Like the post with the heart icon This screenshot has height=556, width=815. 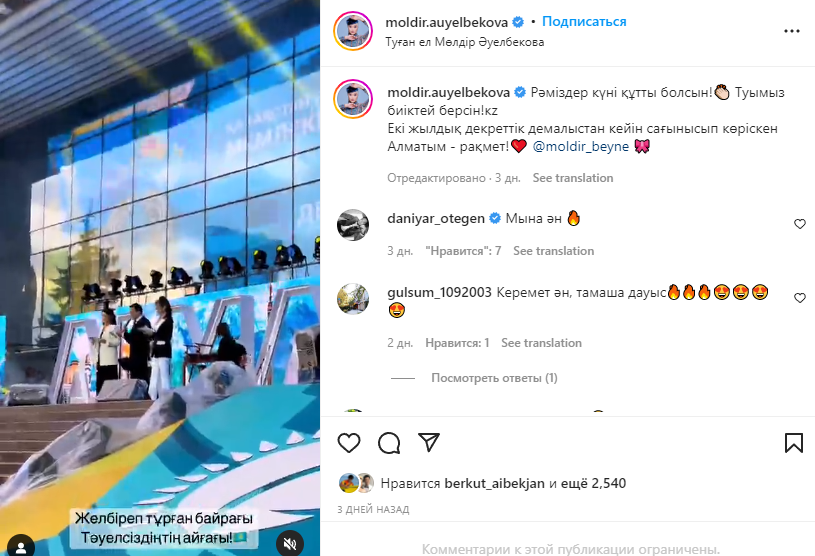(349, 443)
